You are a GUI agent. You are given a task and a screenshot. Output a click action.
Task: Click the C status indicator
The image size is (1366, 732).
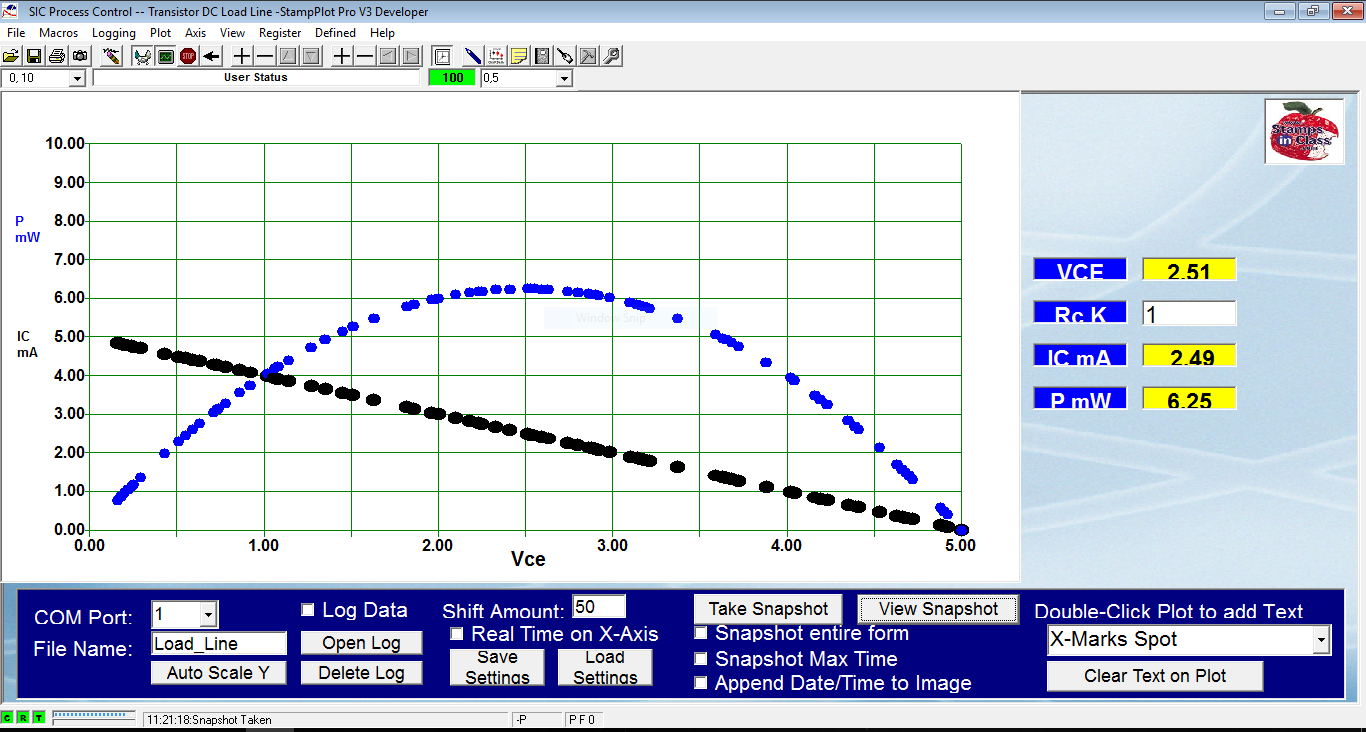[x=7, y=718]
